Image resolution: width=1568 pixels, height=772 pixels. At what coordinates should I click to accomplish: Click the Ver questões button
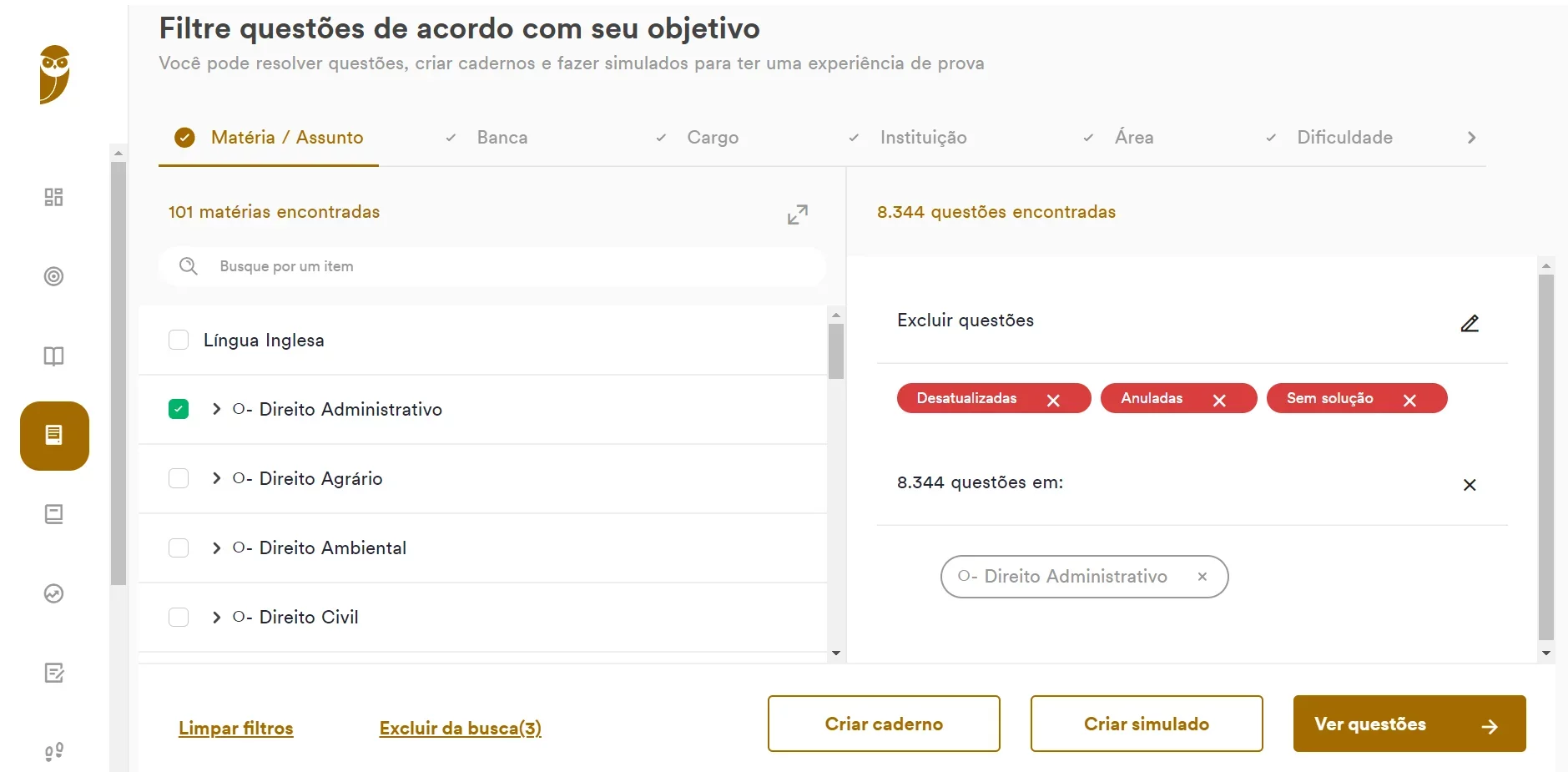point(1409,724)
